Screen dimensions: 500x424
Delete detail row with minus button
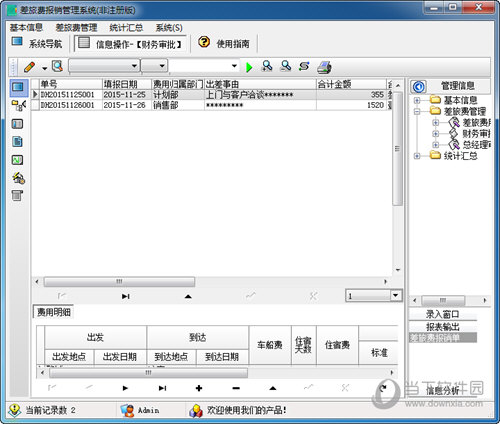pos(236,388)
